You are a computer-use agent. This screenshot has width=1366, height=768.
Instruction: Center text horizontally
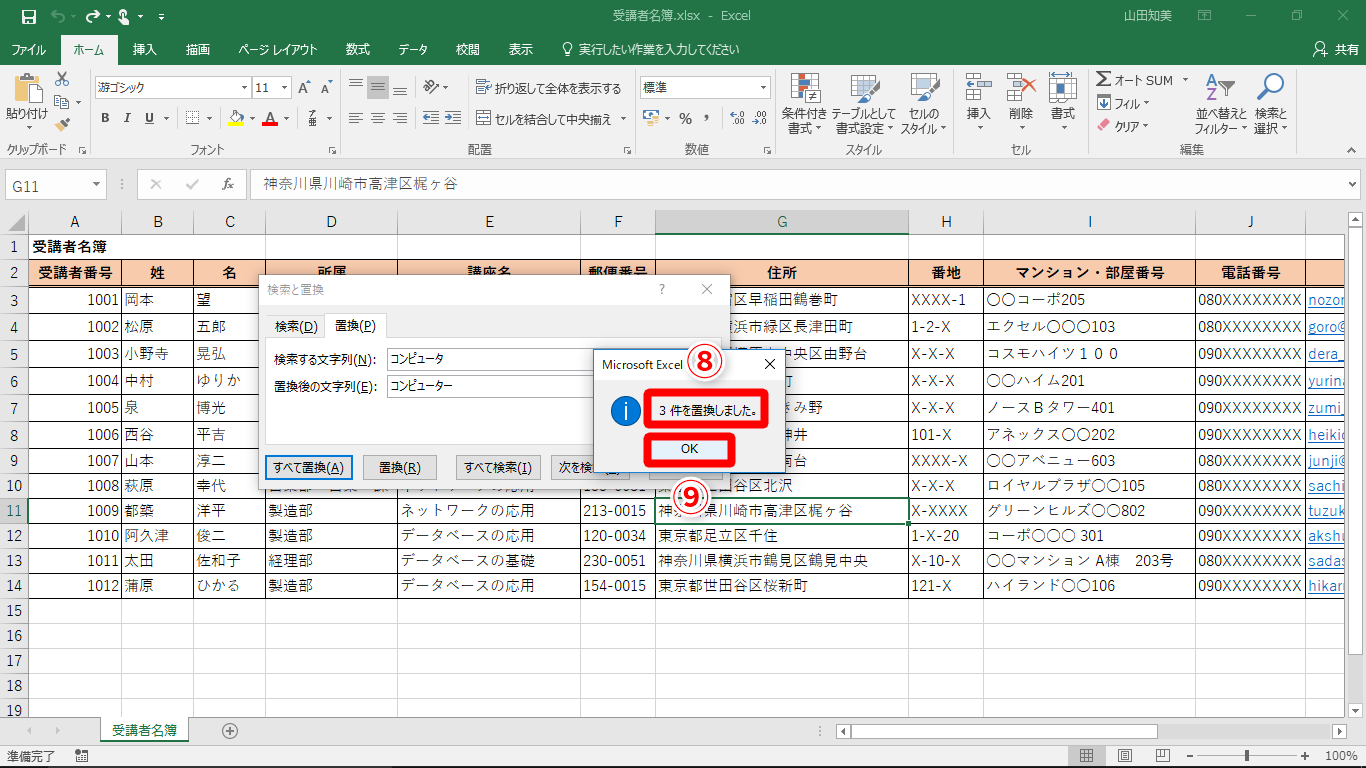click(378, 118)
